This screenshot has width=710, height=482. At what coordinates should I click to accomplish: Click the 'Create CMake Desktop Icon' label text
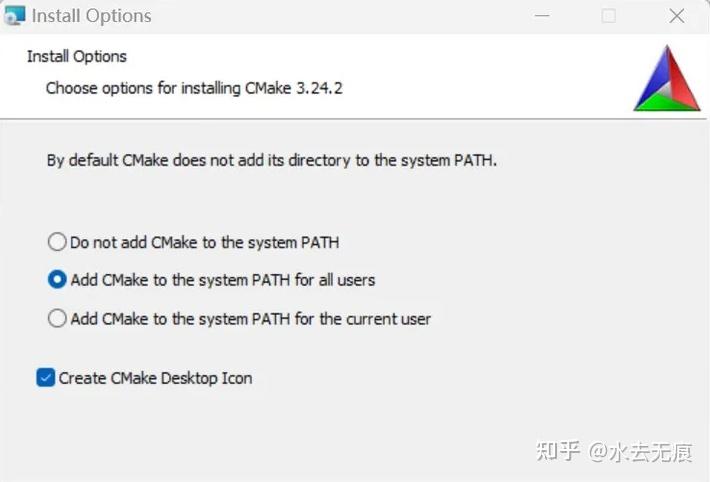(155, 378)
